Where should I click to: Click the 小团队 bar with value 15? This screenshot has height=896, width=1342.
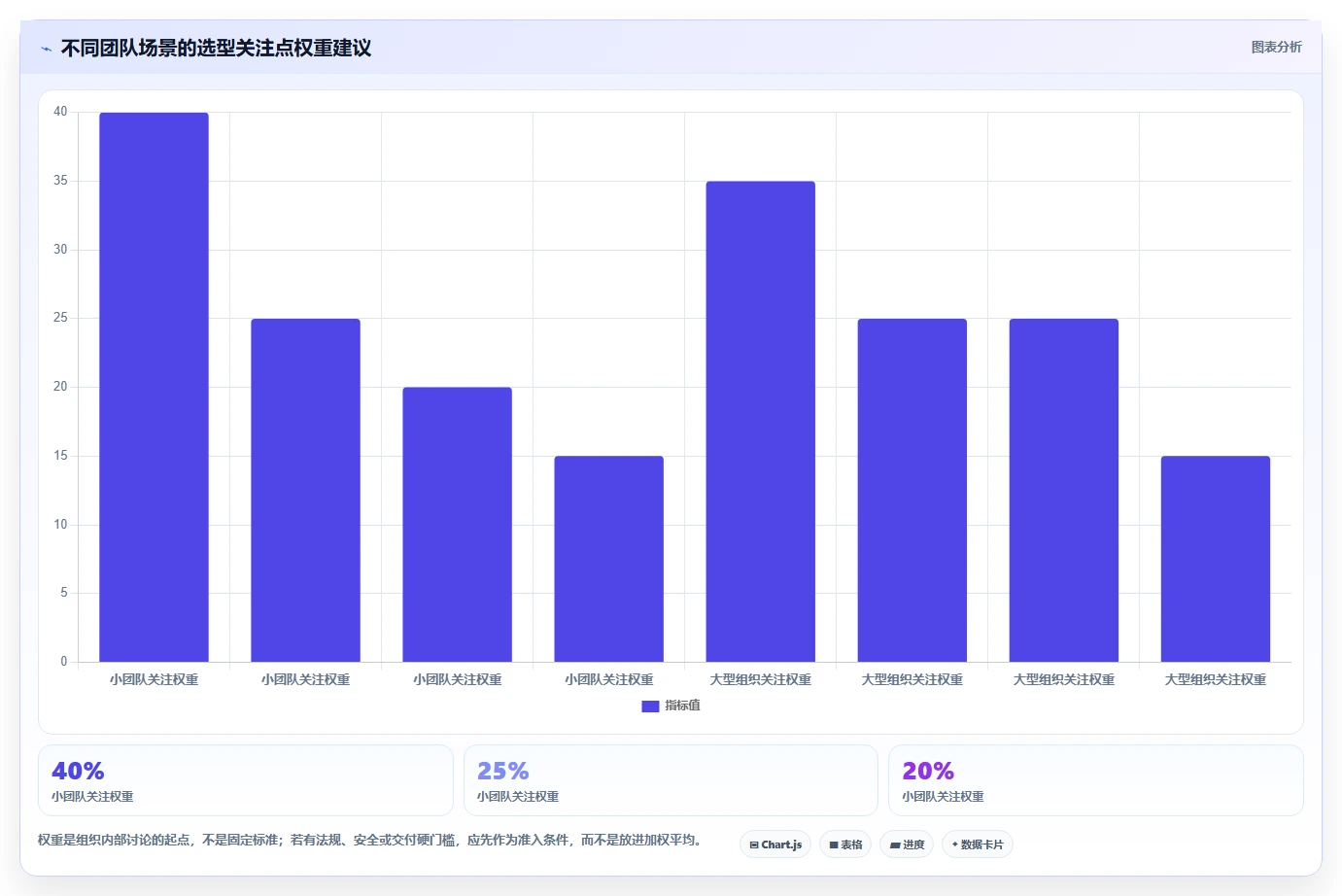pos(608,559)
